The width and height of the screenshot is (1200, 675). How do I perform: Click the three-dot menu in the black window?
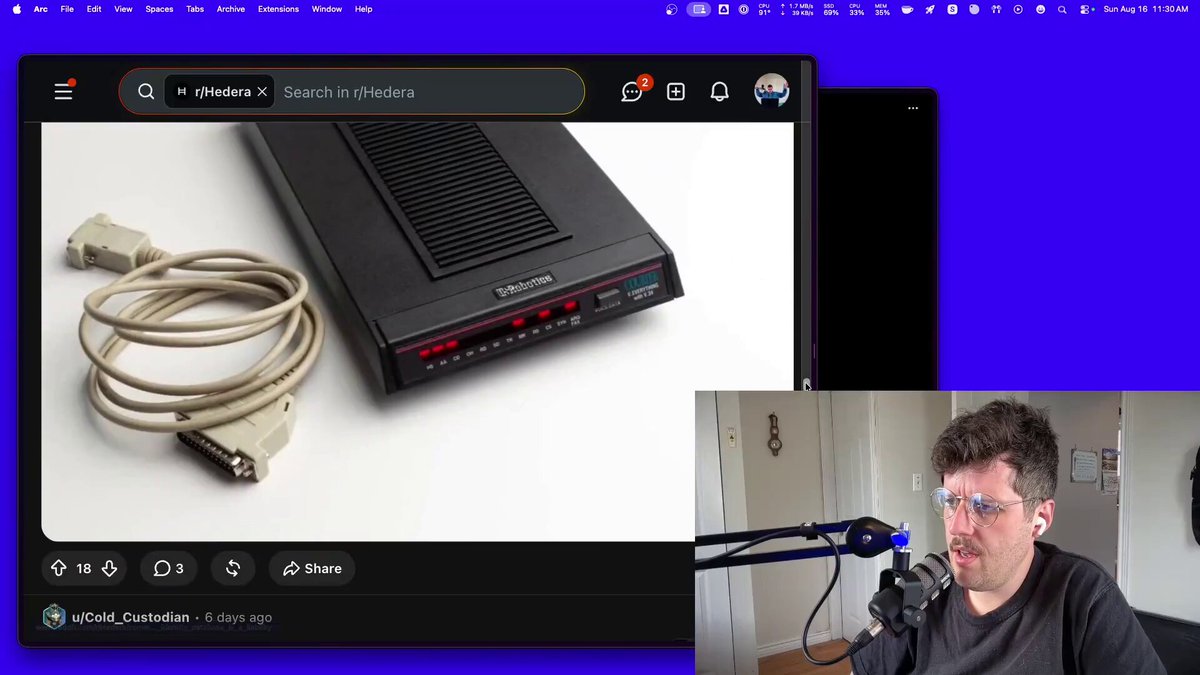913,108
